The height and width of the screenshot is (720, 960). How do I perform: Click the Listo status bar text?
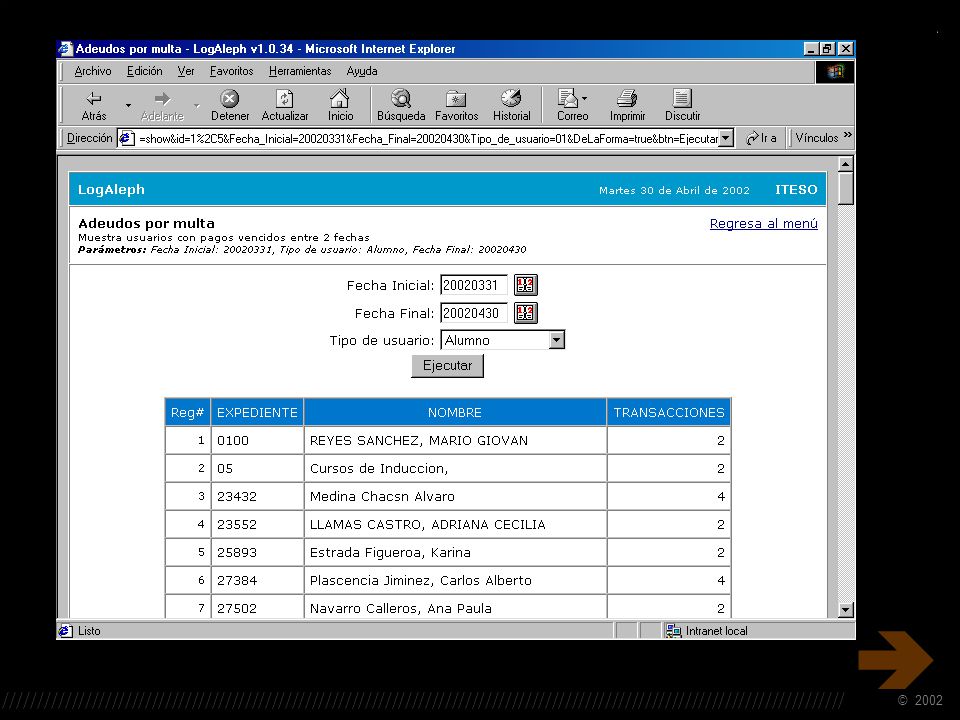coord(89,631)
